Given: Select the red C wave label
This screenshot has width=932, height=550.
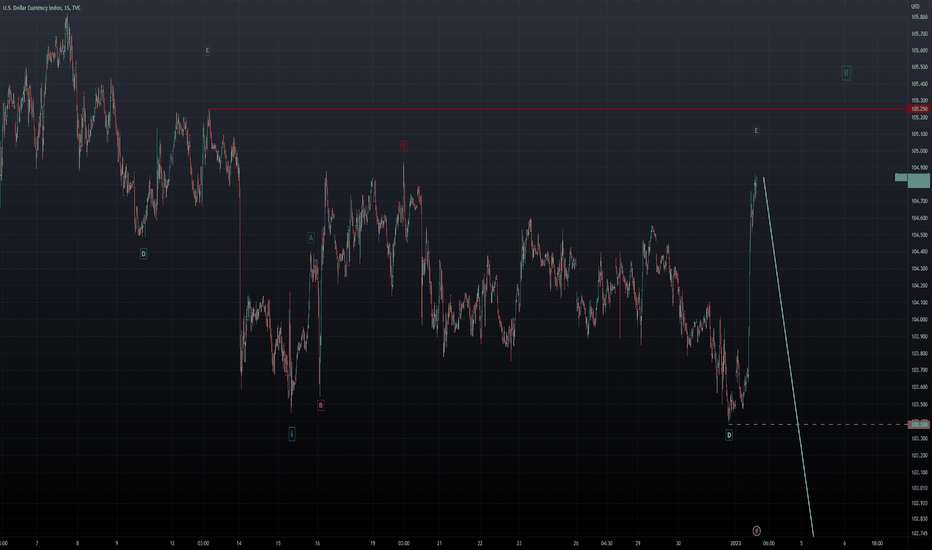Looking at the screenshot, I should coord(404,146).
